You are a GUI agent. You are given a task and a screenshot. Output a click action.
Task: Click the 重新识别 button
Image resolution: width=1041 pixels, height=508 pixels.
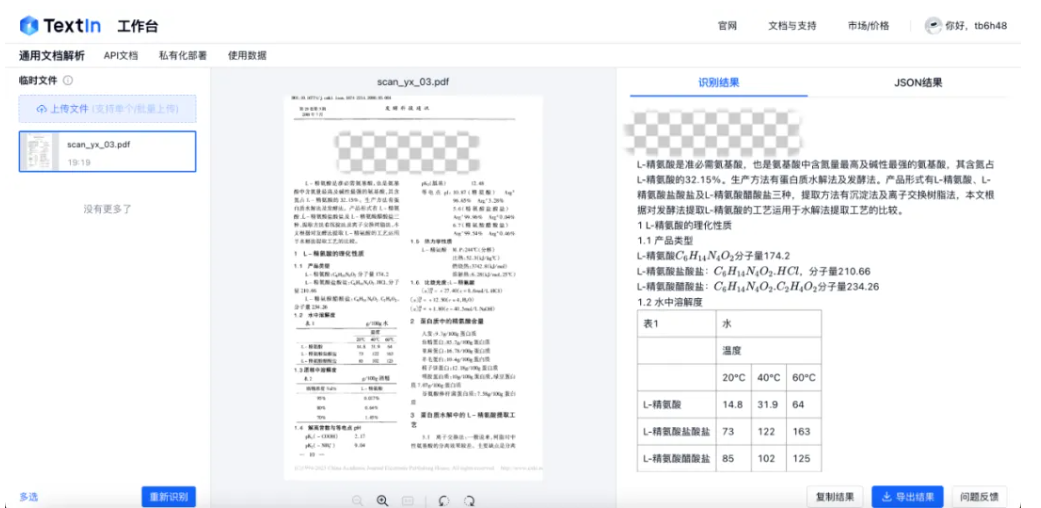pos(169,497)
